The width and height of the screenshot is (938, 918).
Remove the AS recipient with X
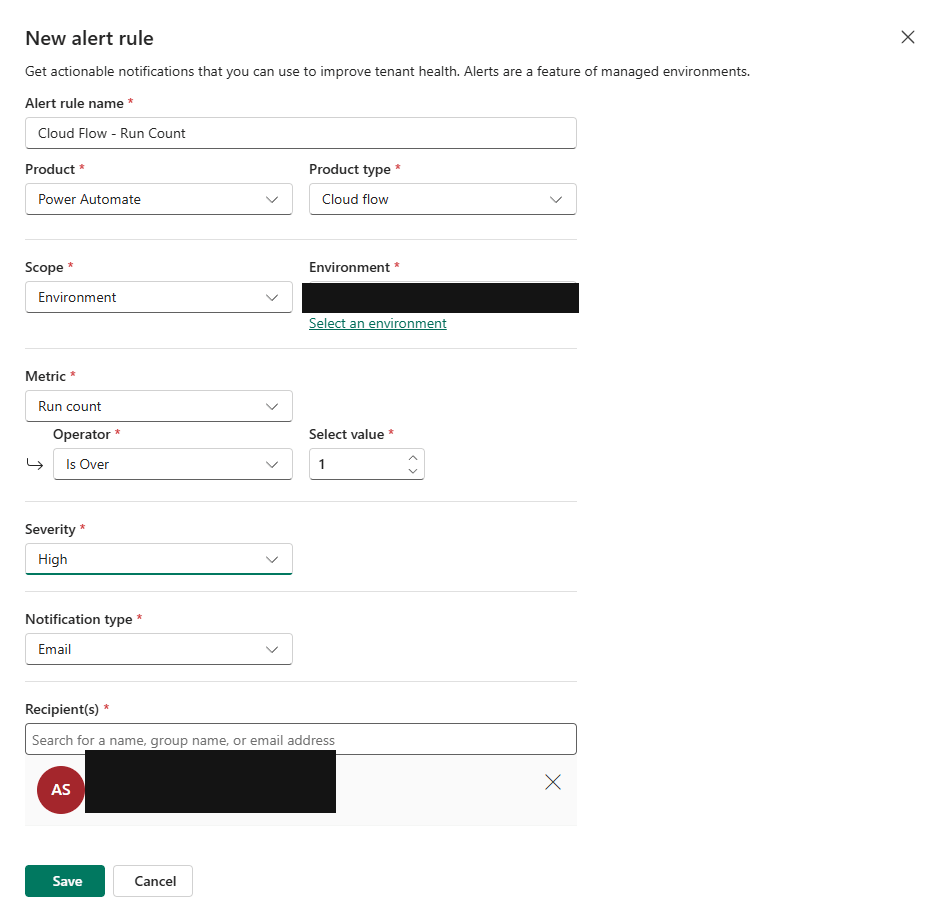point(553,782)
